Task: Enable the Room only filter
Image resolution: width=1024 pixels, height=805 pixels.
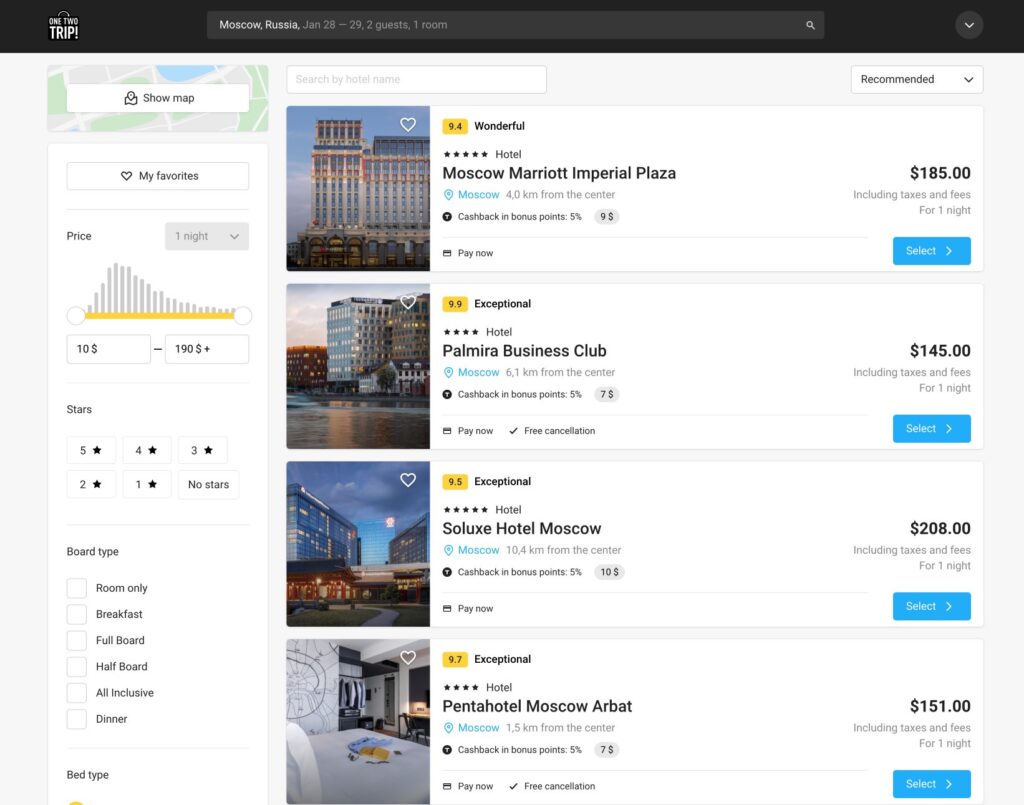Action: tap(75, 588)
